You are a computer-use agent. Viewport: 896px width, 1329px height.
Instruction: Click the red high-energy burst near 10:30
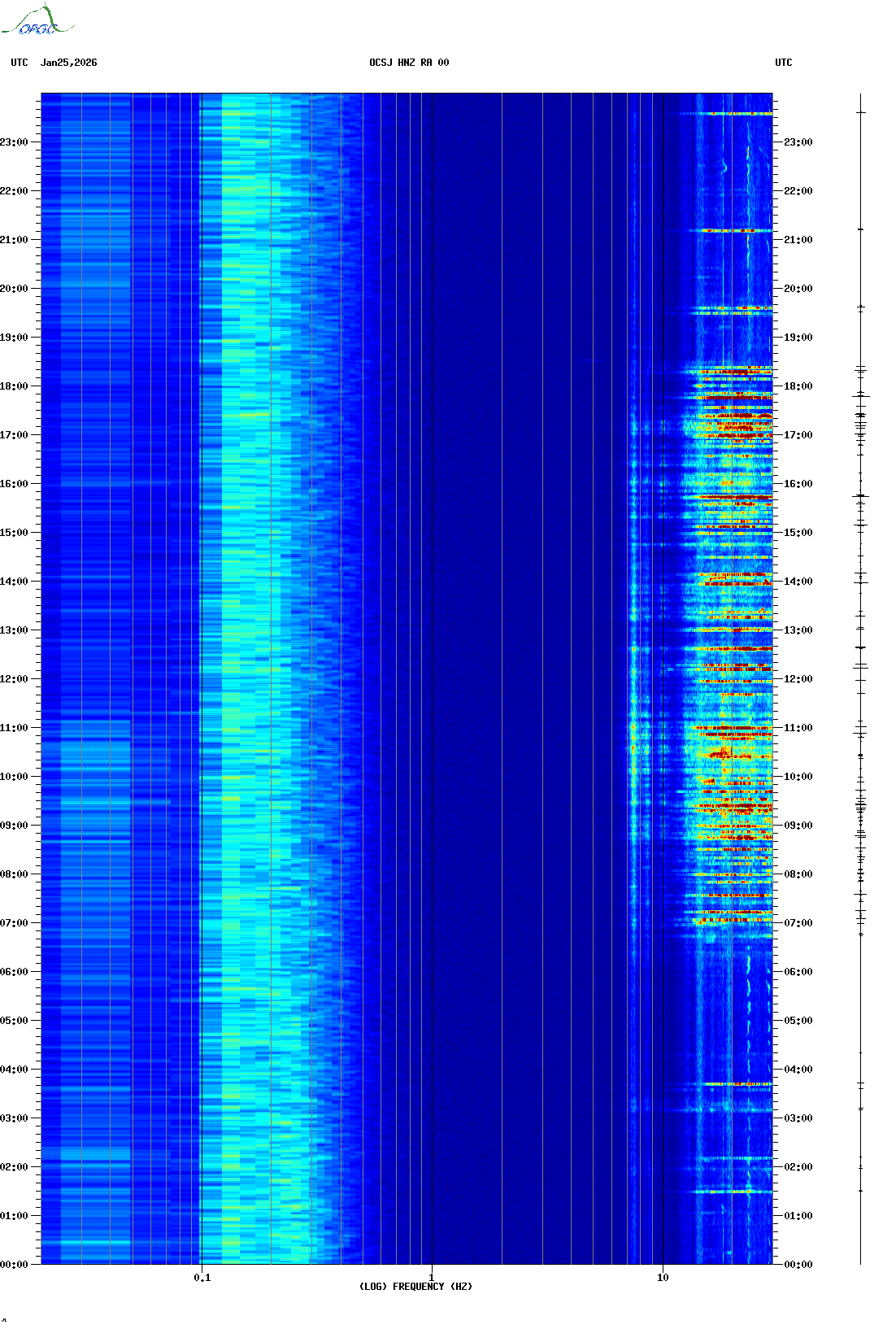pos(721,753)
